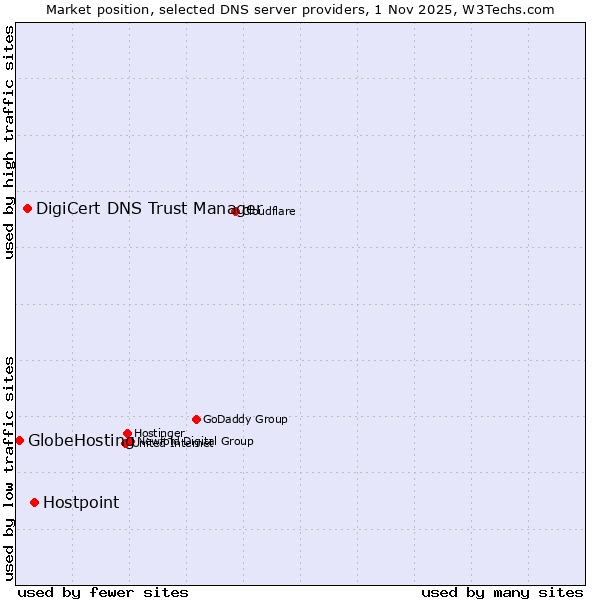Click the 'used by many sites' axis label
The height and width of the screenshot is (600, 600).
pos(502,592)
